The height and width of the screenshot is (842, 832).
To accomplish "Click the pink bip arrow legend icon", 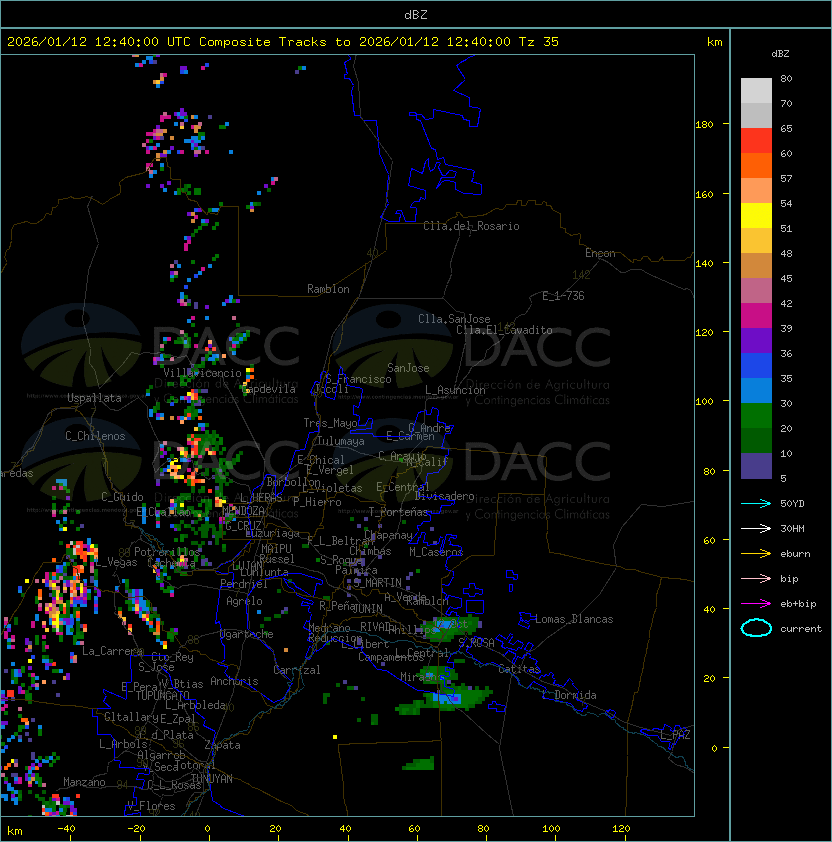I will 756,578.
